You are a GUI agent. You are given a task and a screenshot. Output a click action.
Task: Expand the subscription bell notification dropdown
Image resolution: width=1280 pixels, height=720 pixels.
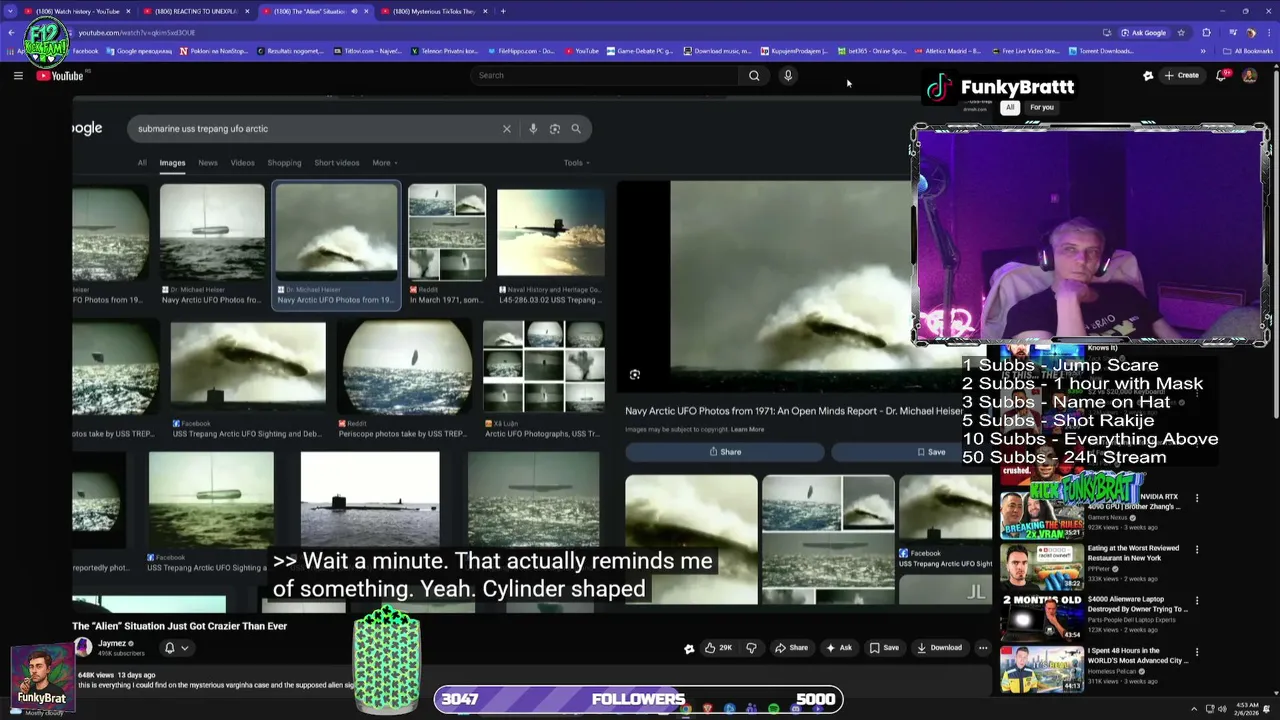(176, 648)
